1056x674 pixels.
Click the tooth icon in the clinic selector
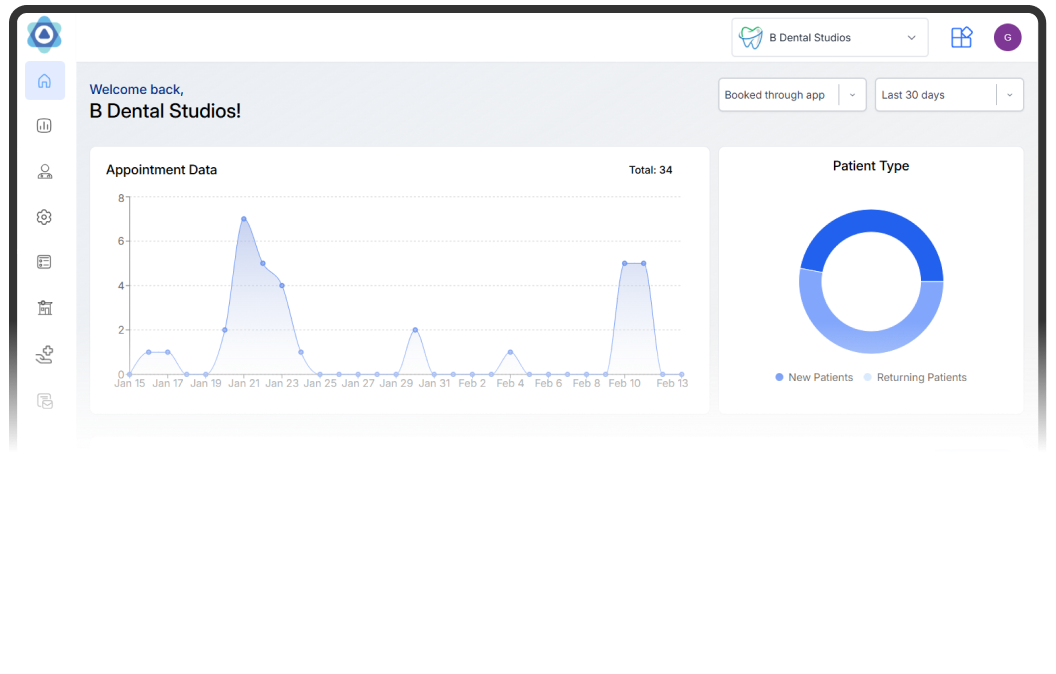750,38
